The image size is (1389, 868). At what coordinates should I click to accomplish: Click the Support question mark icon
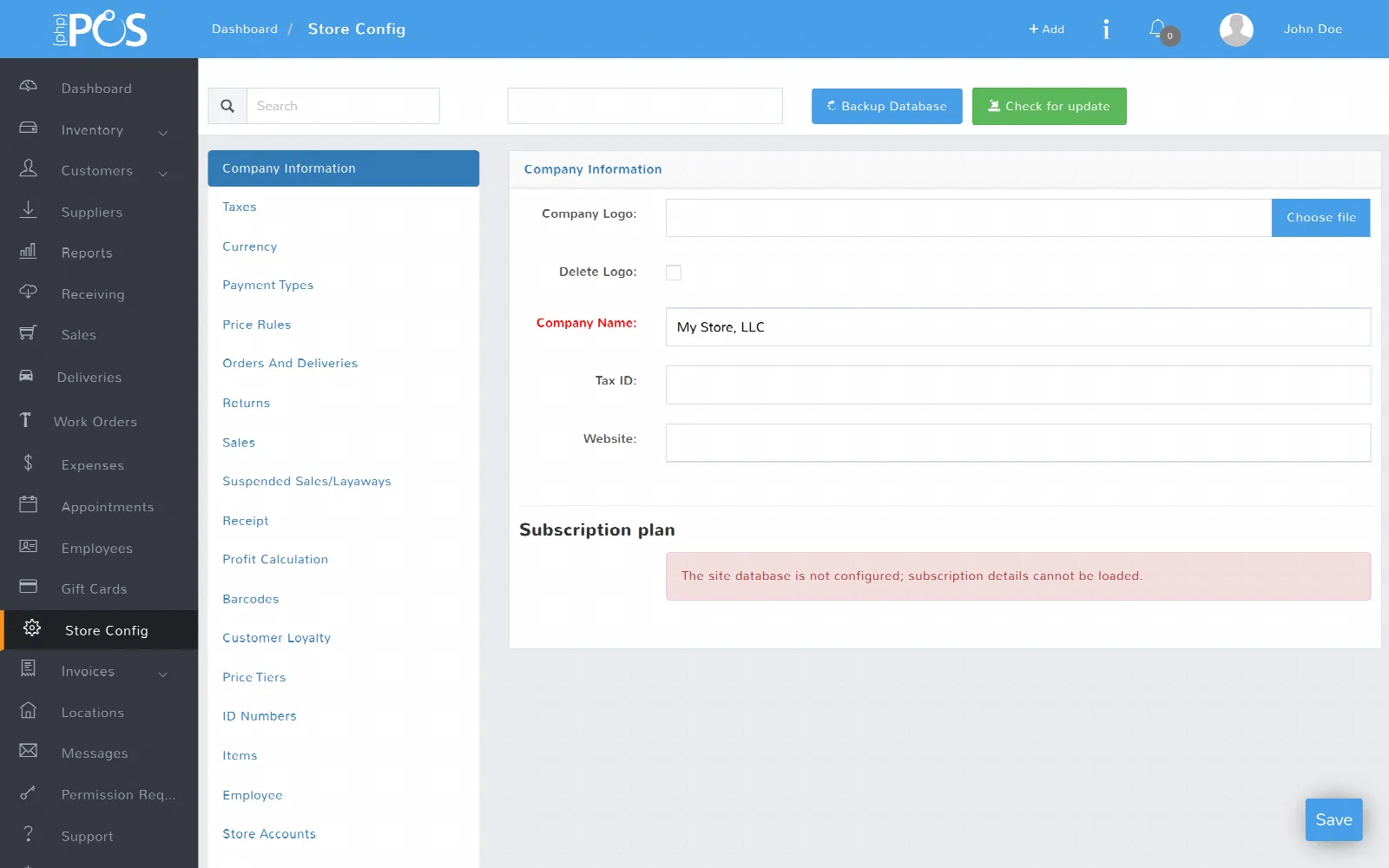click(x=29, y=833)
